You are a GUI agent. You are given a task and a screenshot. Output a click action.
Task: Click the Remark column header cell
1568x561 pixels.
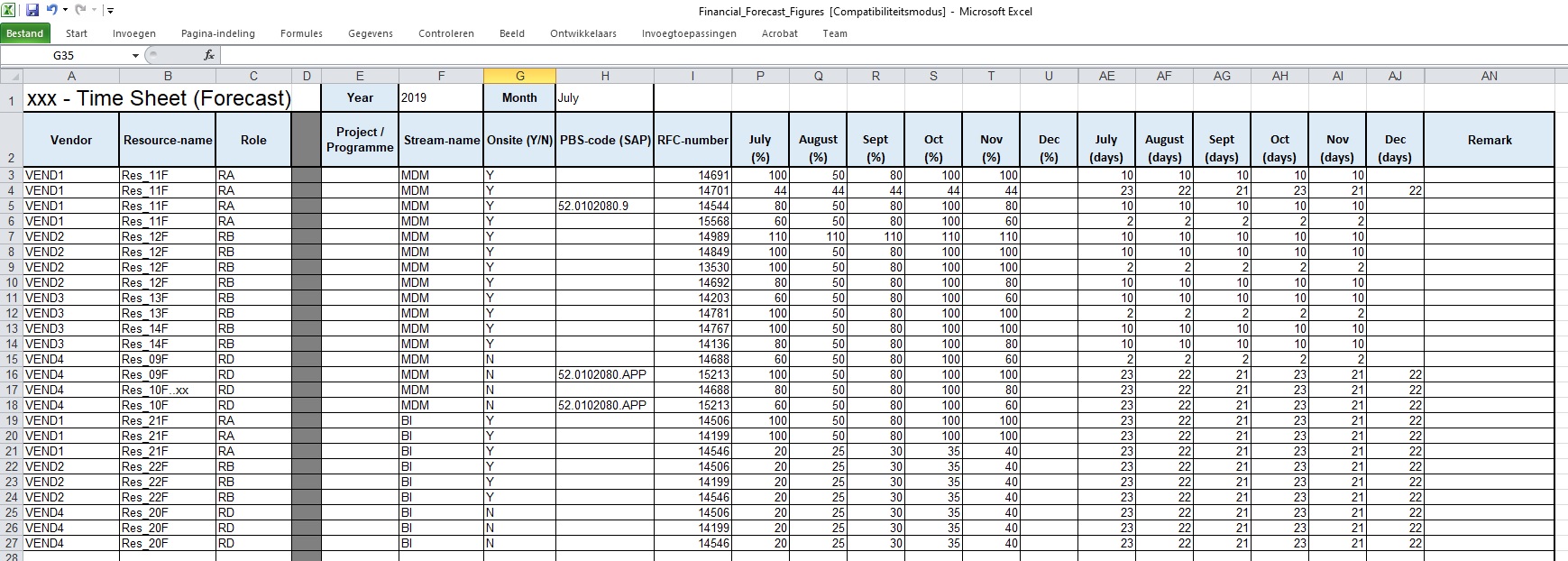point(1489,140)
